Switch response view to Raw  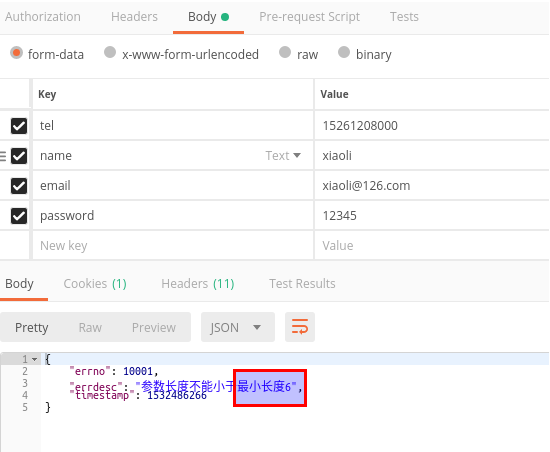coord(90,328)
